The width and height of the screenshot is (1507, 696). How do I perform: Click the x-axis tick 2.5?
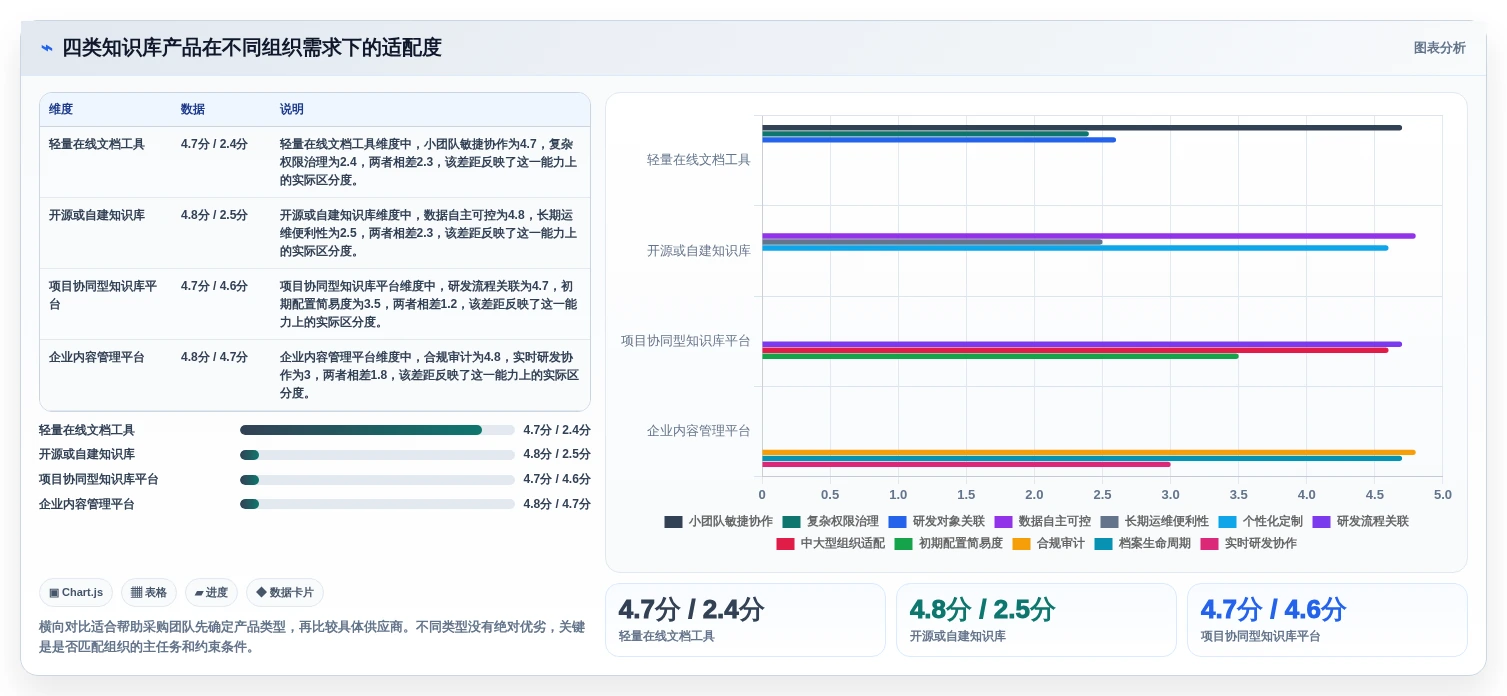point(1102,494)
